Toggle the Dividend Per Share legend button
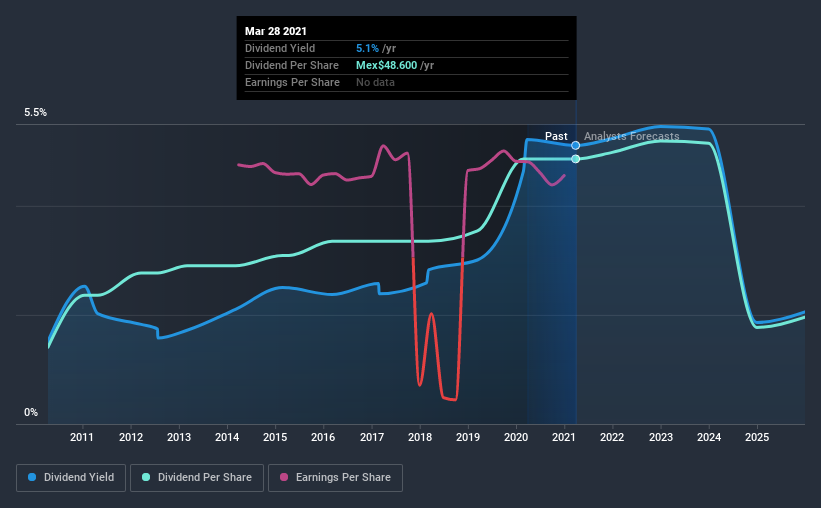Screen dimensions: 821x508 [x=197, y=478]
